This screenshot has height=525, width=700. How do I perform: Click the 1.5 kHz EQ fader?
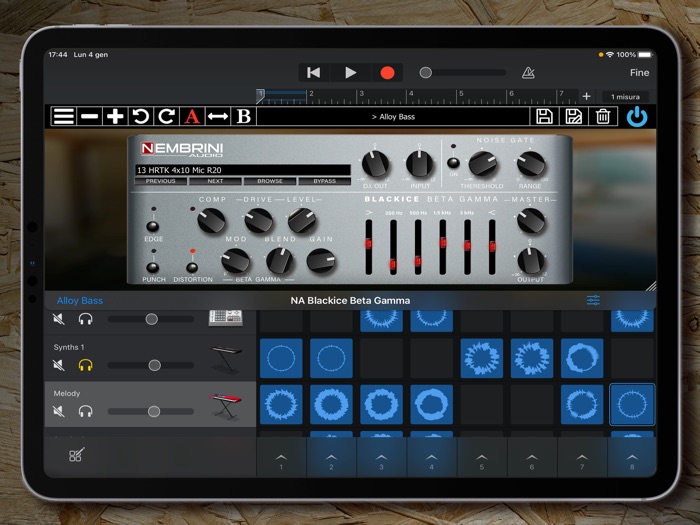pyautogui.click(x=442, y=247)
